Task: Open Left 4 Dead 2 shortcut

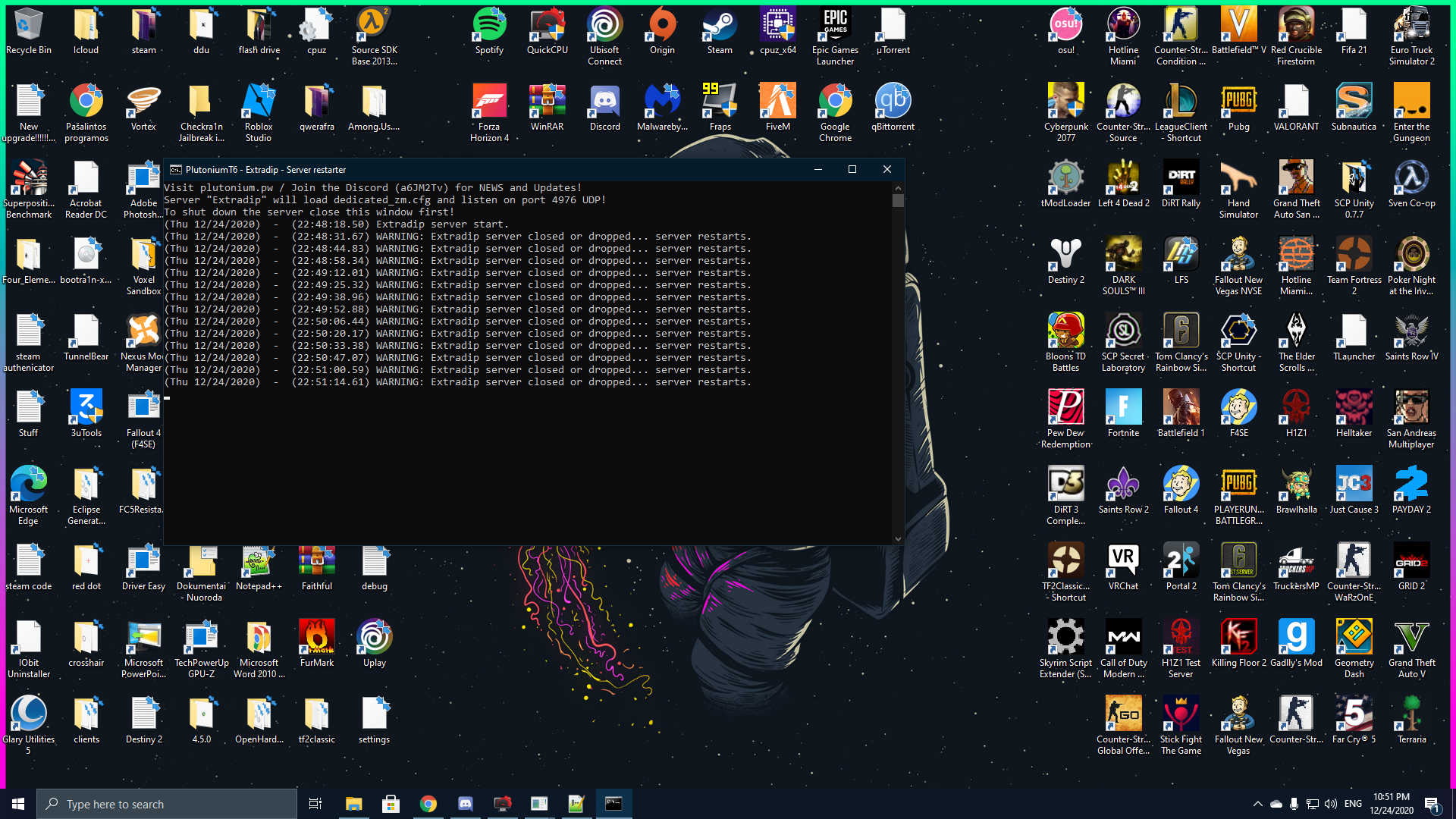Action: 1123,185
